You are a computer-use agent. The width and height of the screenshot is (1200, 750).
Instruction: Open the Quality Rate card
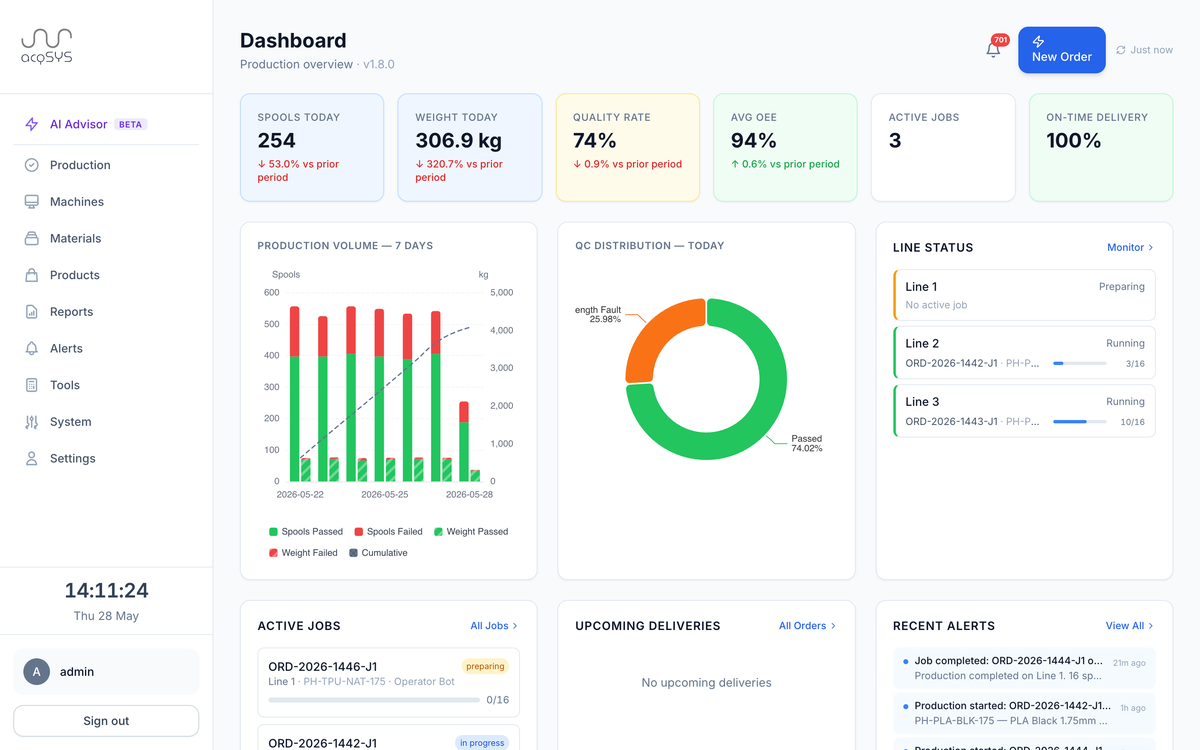(627, 148)
